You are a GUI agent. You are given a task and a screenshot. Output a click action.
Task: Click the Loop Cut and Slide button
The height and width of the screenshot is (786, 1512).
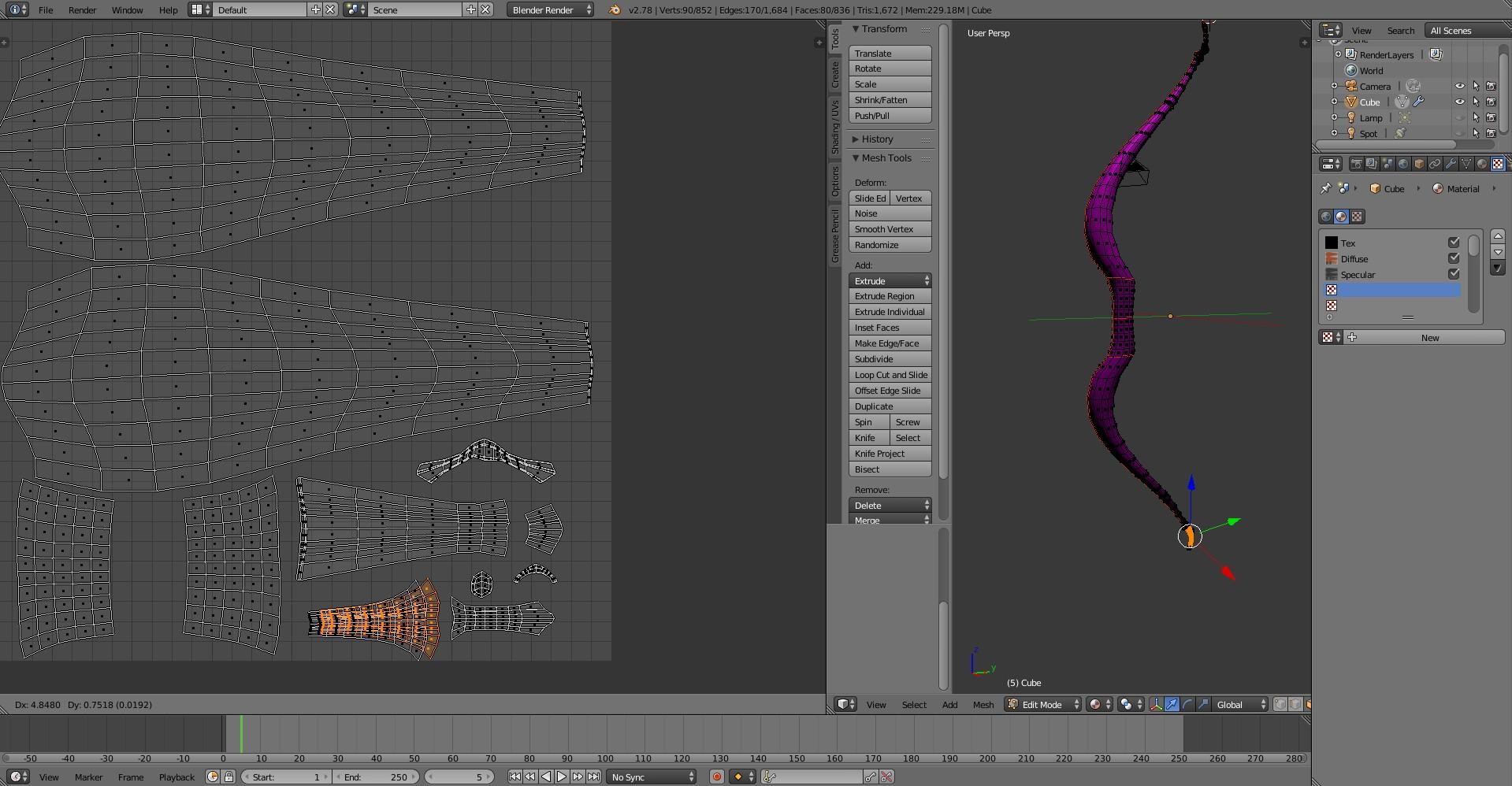tap(890, 375)
